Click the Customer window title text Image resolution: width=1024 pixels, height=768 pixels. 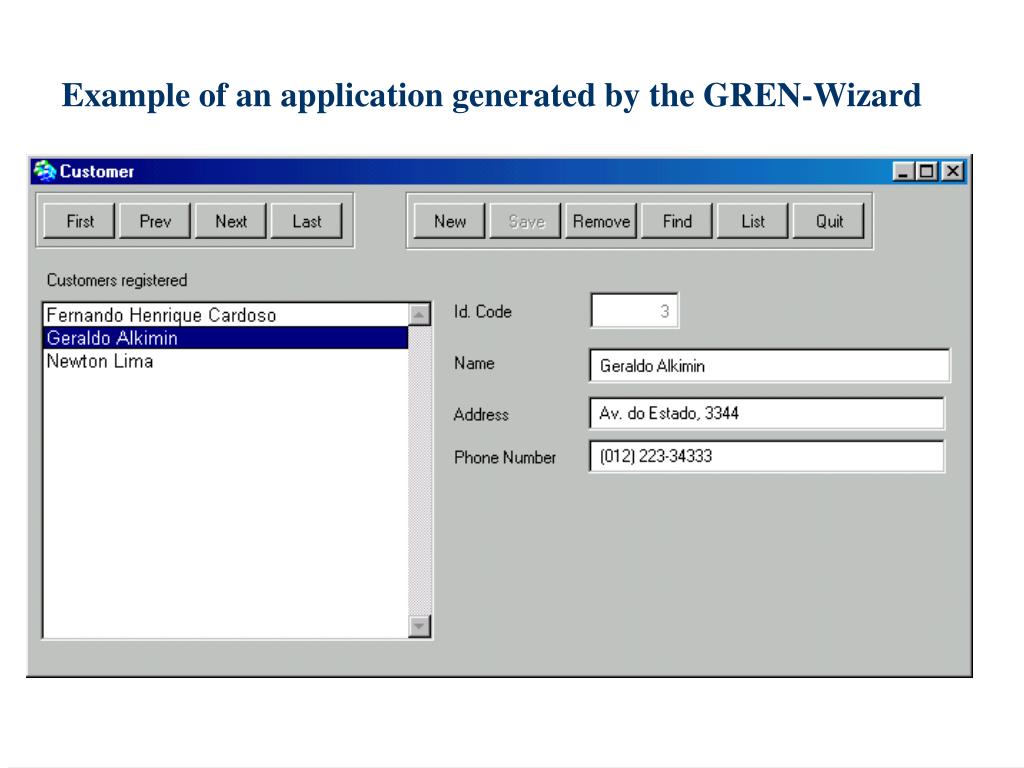[97, 171]
